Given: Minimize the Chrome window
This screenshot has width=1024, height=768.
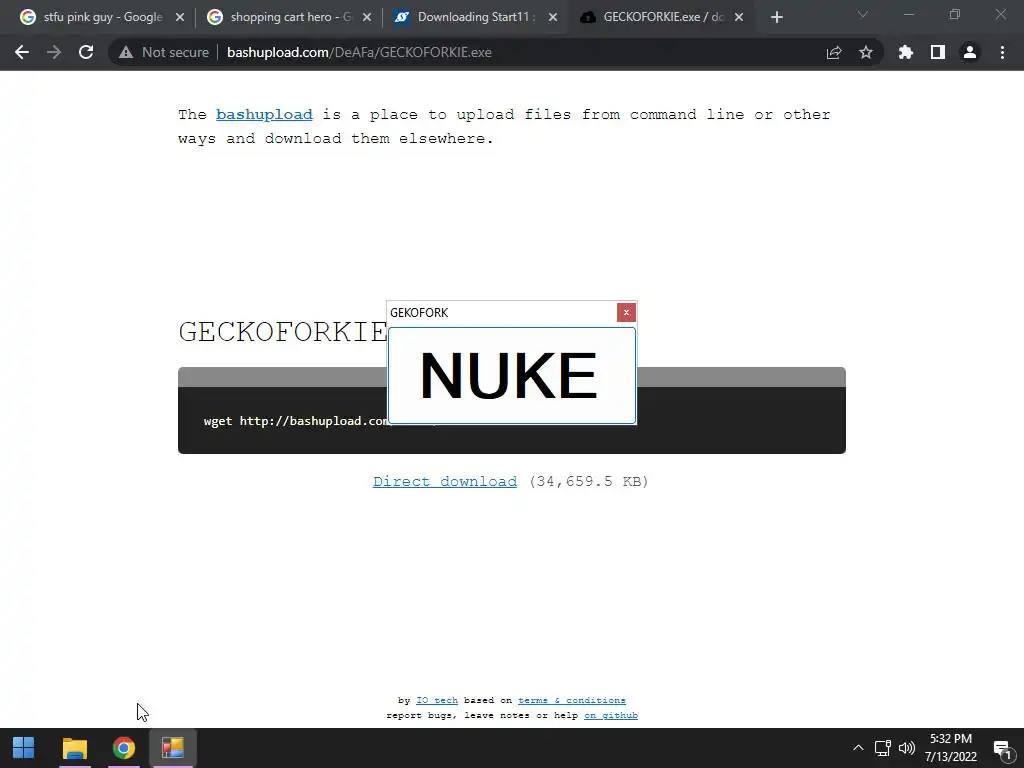Looking at the screenshot, I should [908, 14].
